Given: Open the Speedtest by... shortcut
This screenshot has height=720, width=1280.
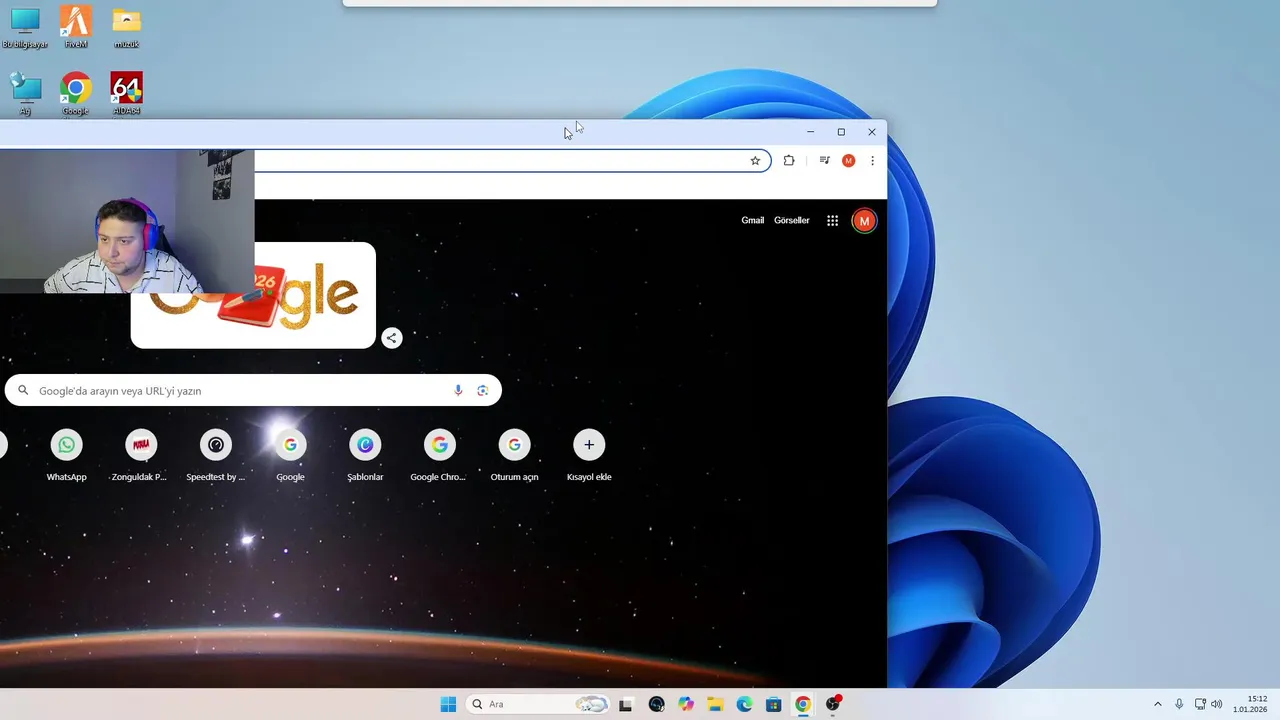Looking at the screenshot, I should coord(215,456).
